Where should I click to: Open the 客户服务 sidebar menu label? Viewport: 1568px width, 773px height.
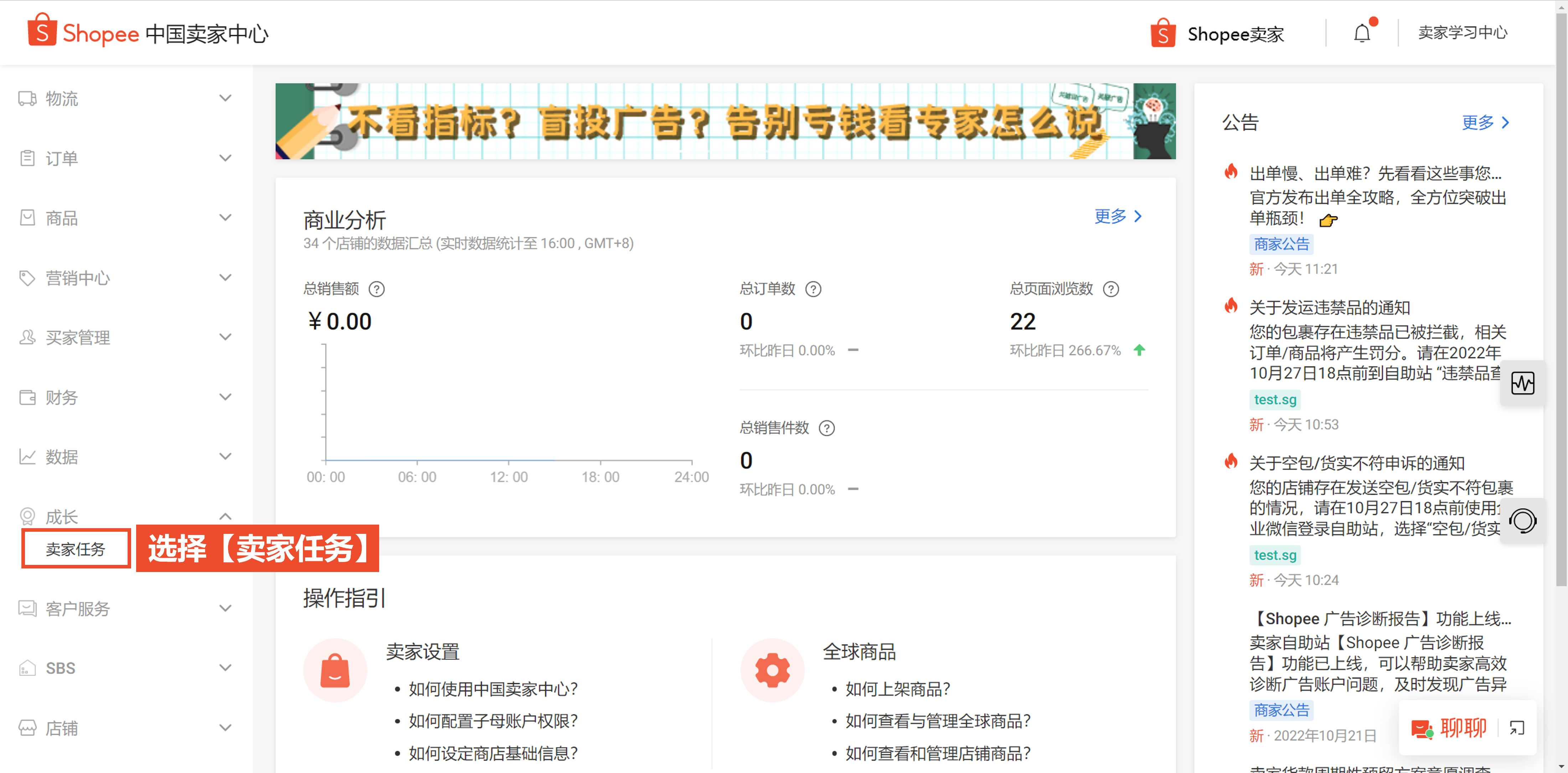coord(78,608)
